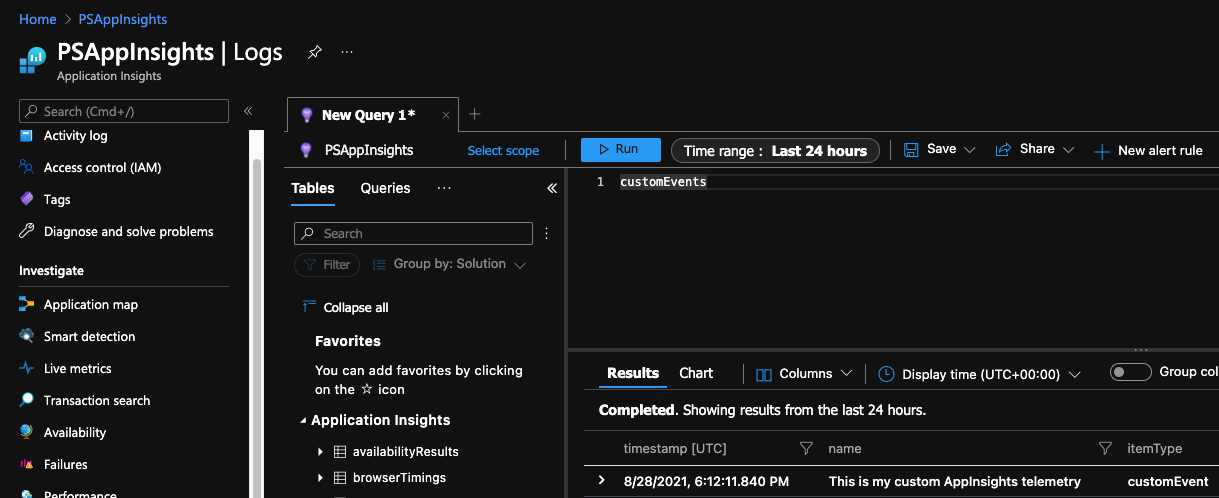
Task: Run the query
Action: click(621, 150)
